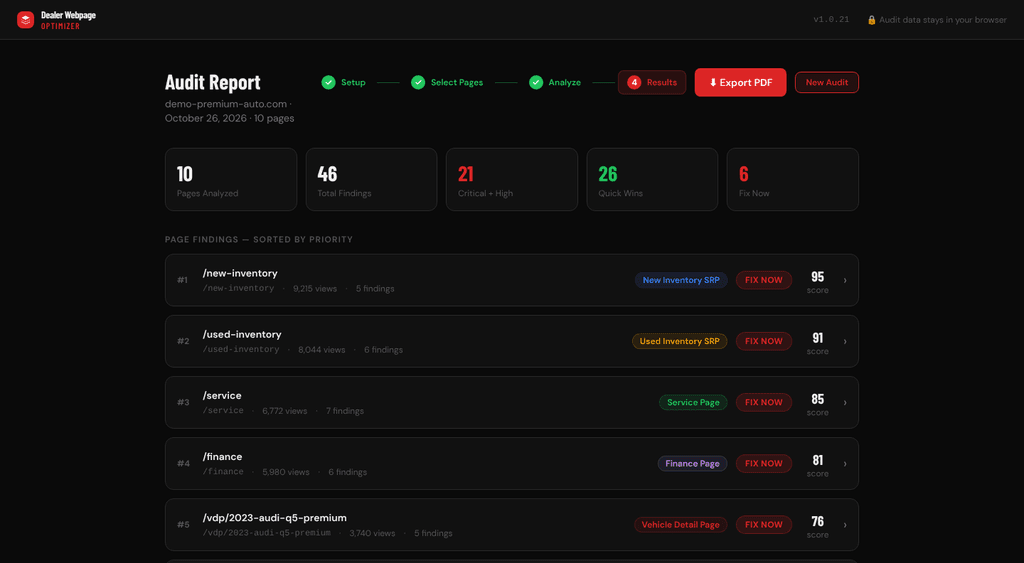Click the score 81 value
This screenshot has height=563, width=1024.
tap(818, 460)
